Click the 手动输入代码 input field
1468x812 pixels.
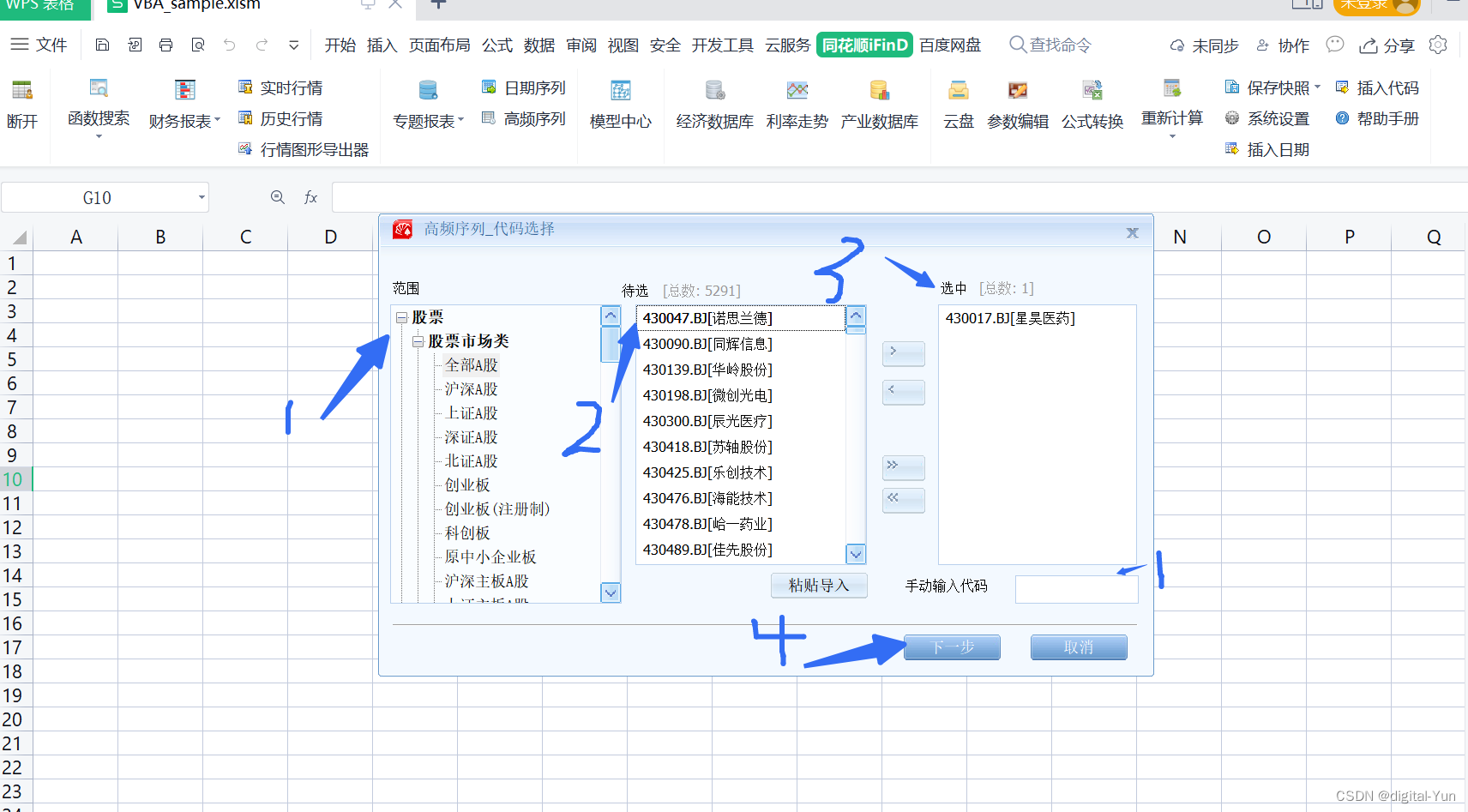pos(1077,589)
